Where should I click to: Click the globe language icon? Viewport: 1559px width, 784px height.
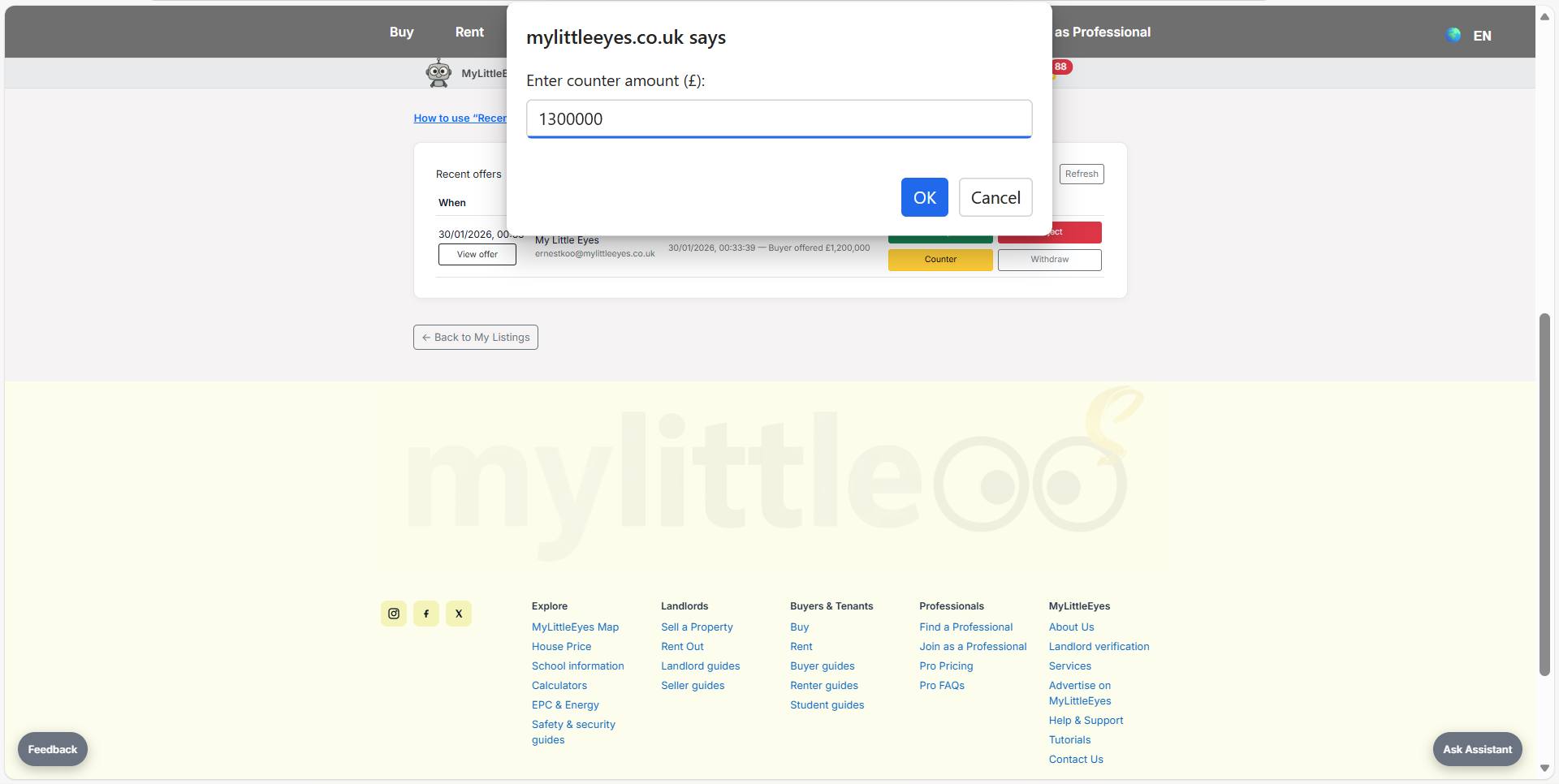(x=1453, y=35)
